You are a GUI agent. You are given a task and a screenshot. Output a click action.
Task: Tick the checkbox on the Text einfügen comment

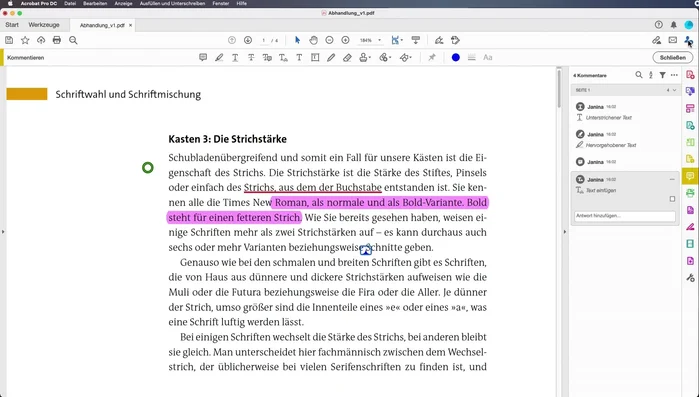tap(672, 199)
